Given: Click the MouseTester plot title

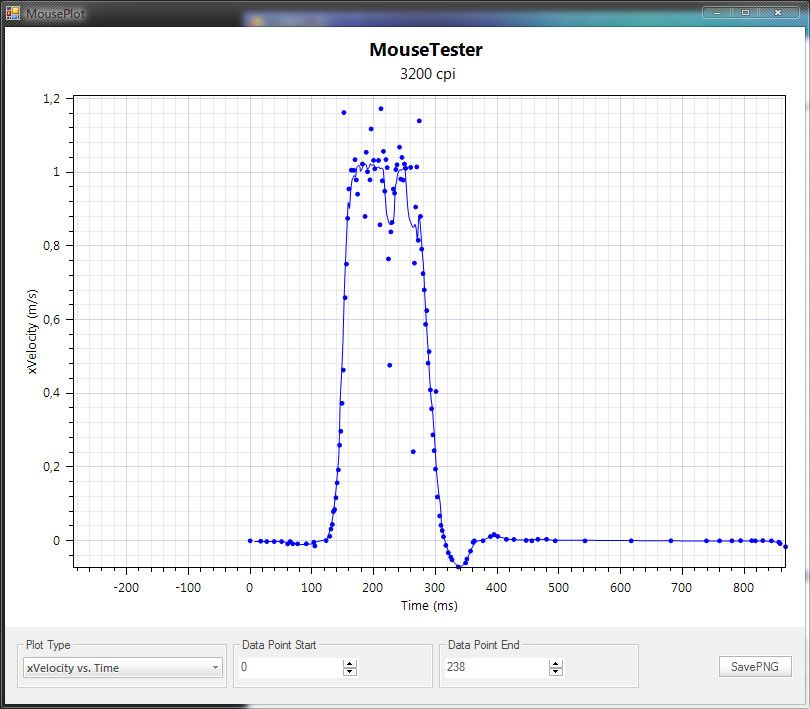Looking at the screenshot, I should (x=426, y=50).
